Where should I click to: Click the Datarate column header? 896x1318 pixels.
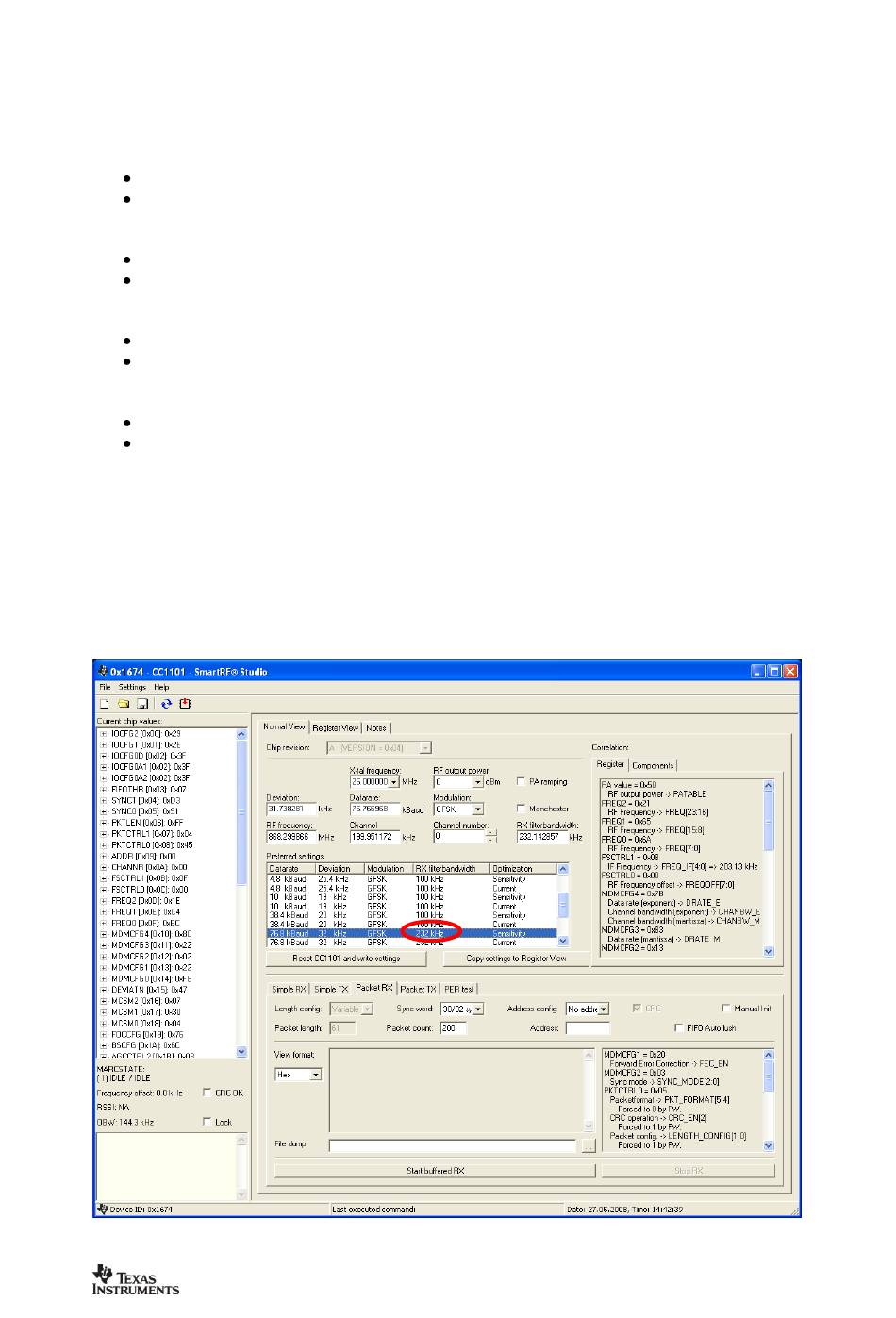click(x=291, y=868)
